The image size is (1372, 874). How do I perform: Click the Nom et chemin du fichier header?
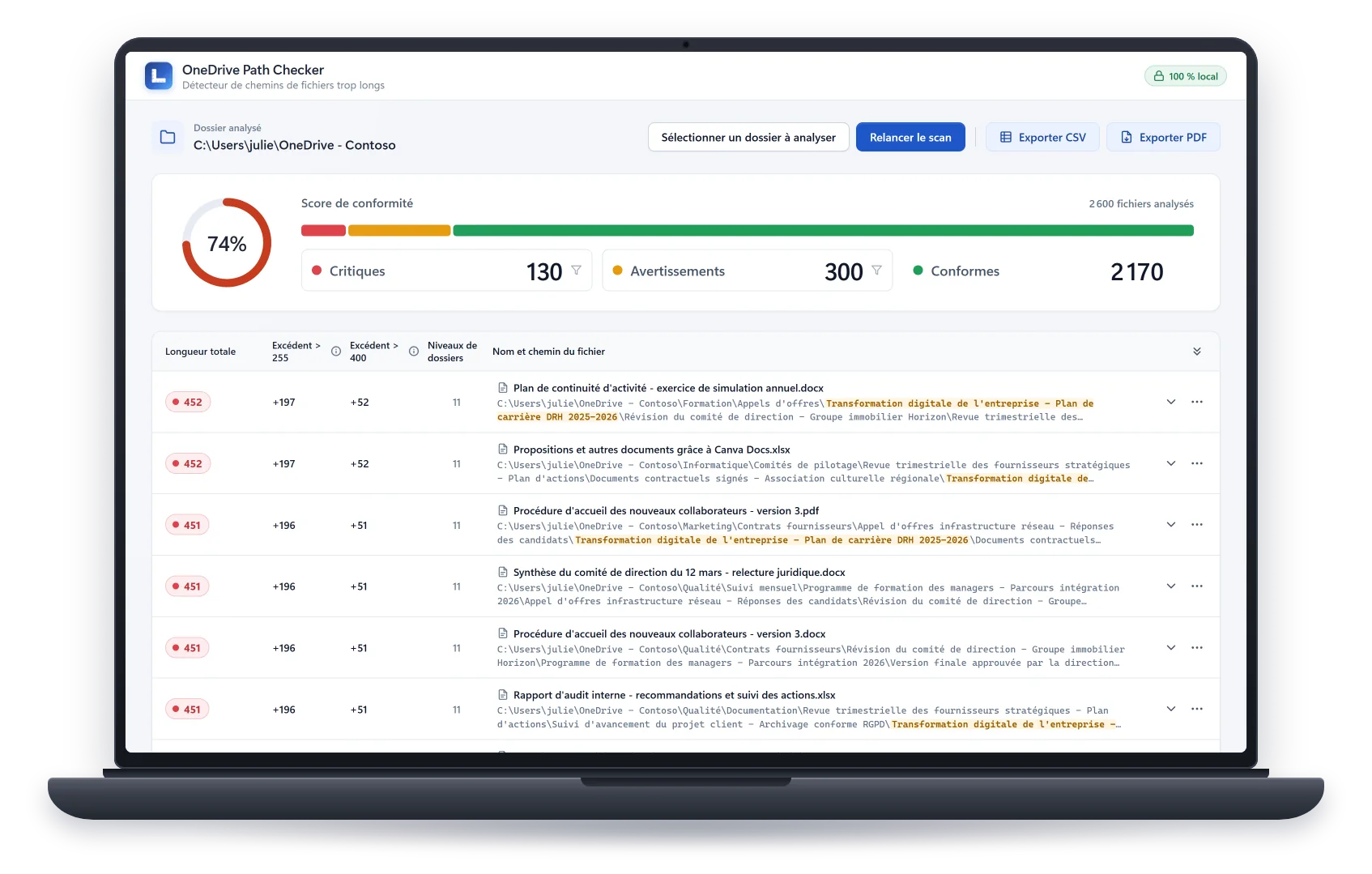[x=548, y=352]
